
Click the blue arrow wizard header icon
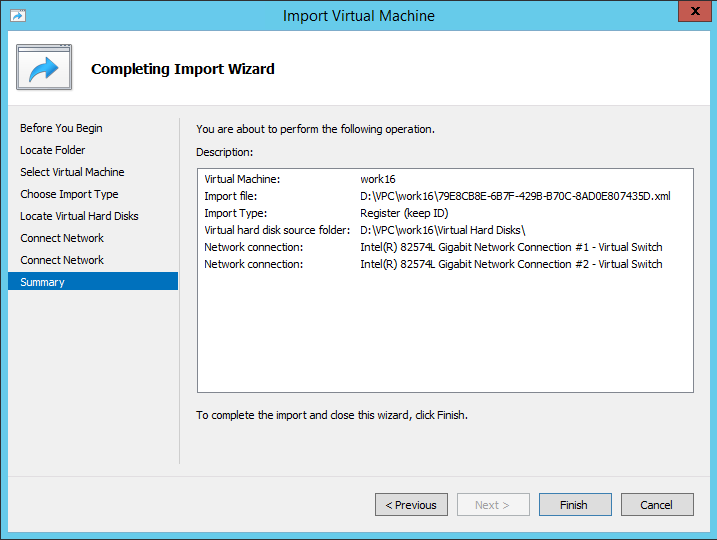tap(44, 68)
